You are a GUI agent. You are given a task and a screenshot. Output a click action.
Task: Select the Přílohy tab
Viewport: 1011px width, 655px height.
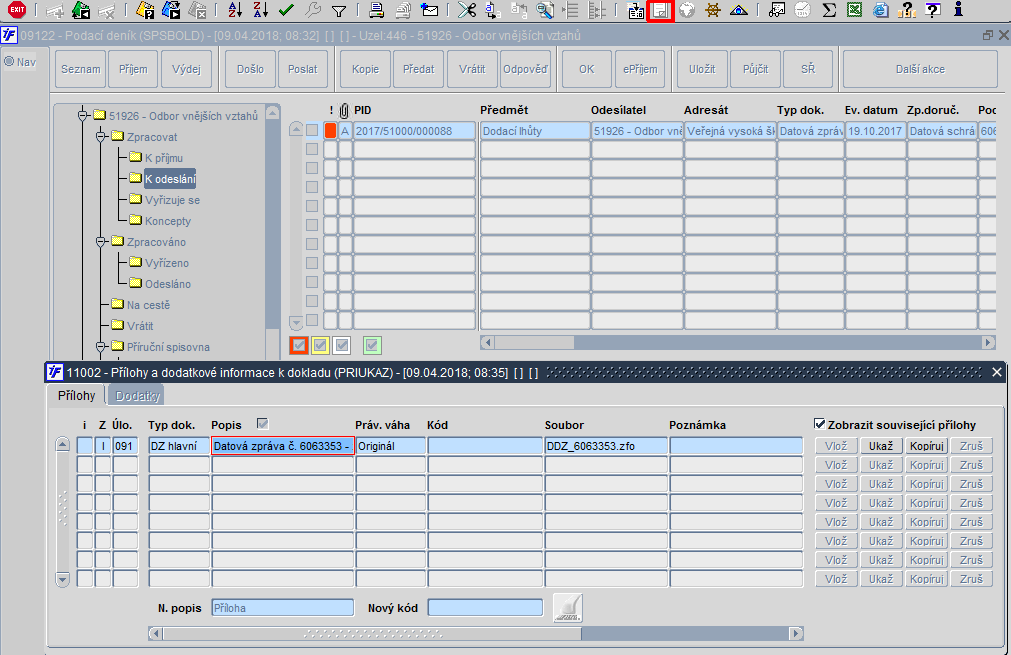point(76,396)
